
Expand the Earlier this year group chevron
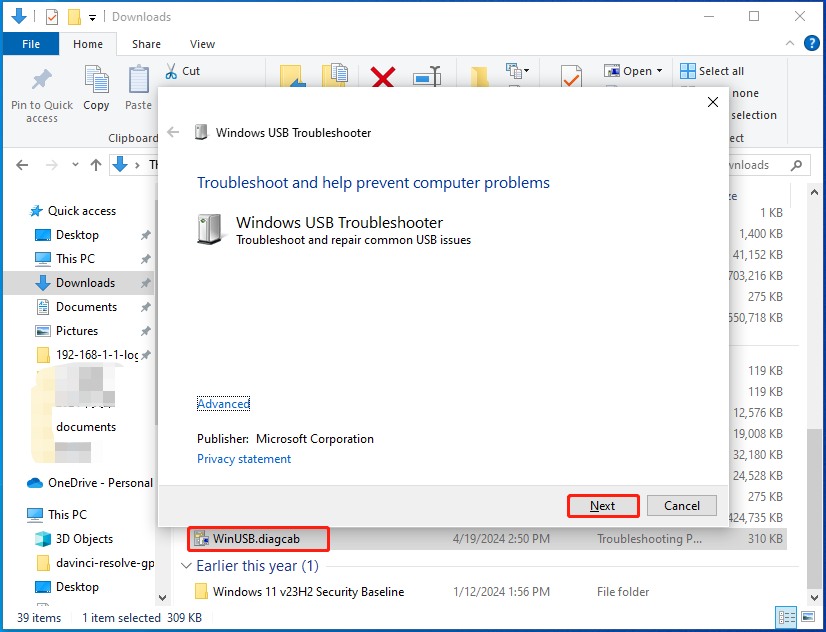[x=187, y=566]
